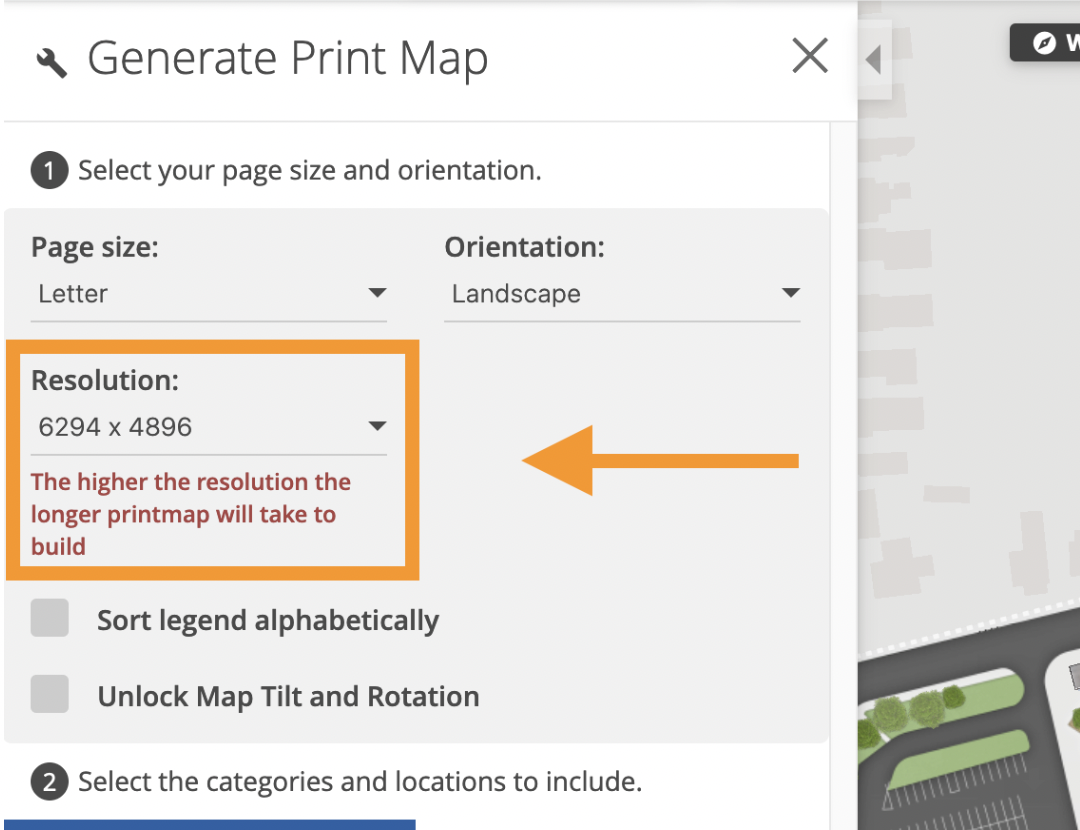Click the compass icon on the map
The height and width of the screenshot is (830, 1080).
(x=1044, y=43)
